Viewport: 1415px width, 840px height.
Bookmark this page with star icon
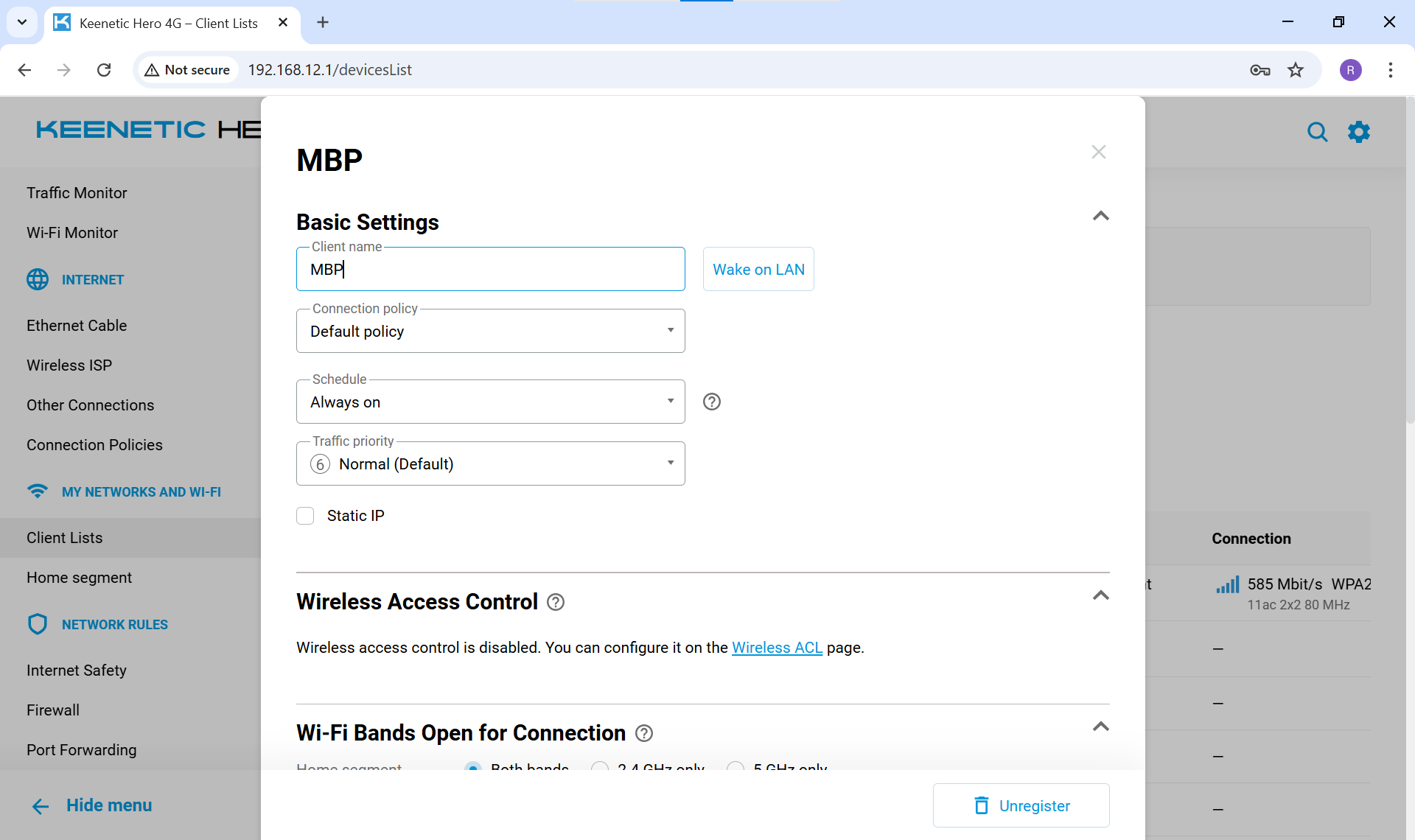pos(1296,70)
